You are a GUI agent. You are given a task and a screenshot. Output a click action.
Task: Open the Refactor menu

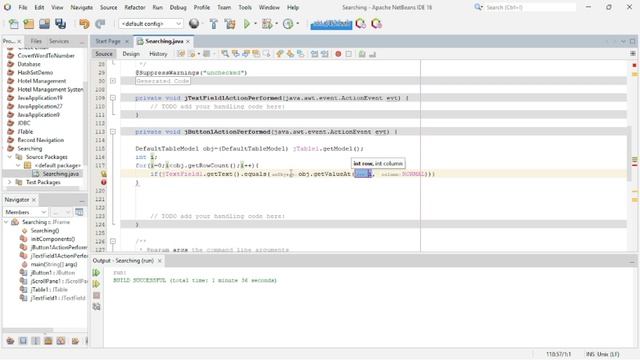pyautogui.click(x=135, y=7)
